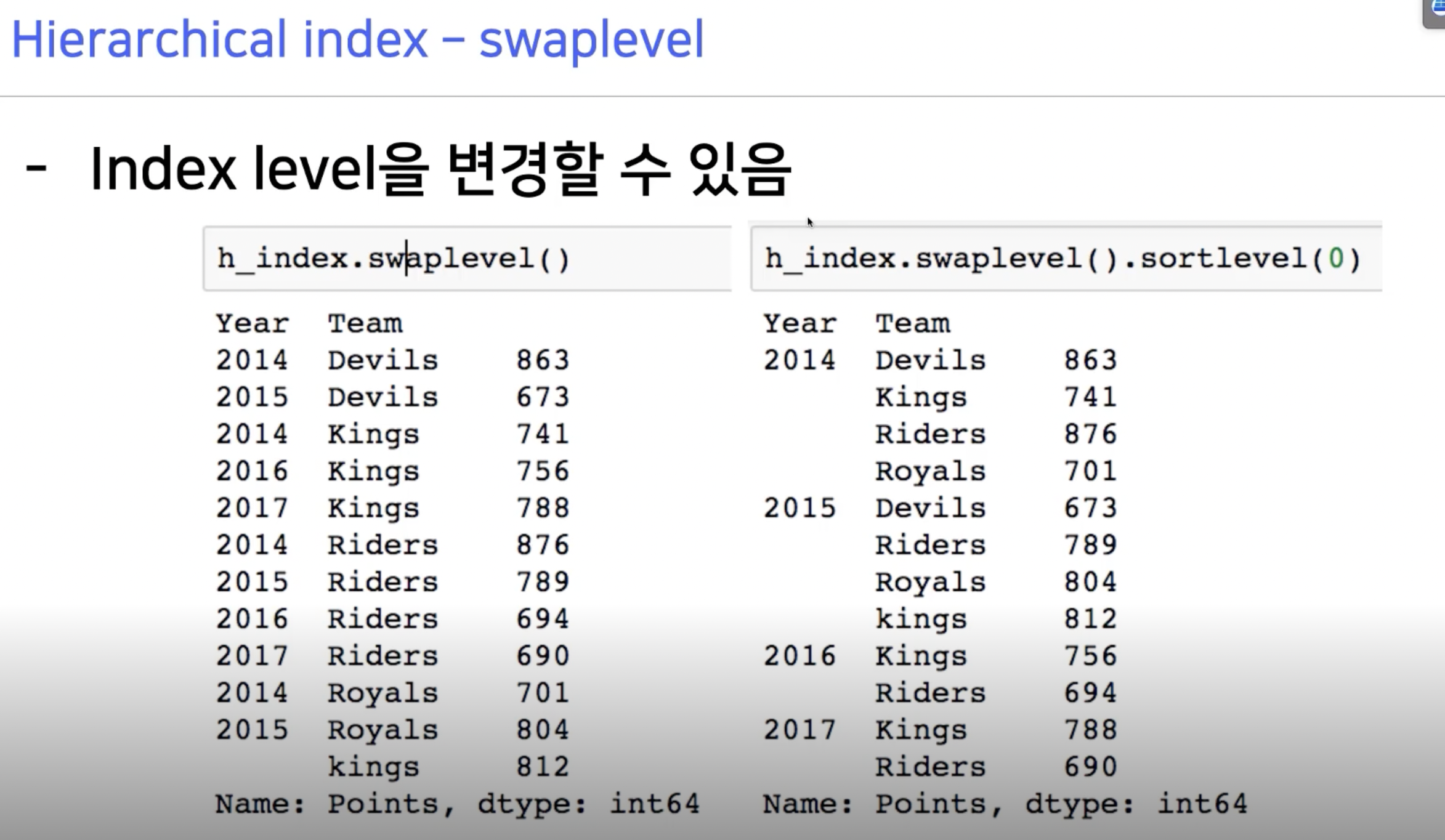
Task: Click the 'Hierarchical index – swaplevel' slide title
Action: (357, 39)
